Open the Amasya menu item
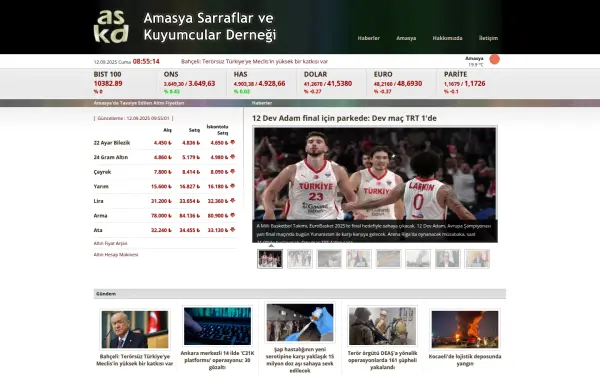600x375 pixels. 406,38
